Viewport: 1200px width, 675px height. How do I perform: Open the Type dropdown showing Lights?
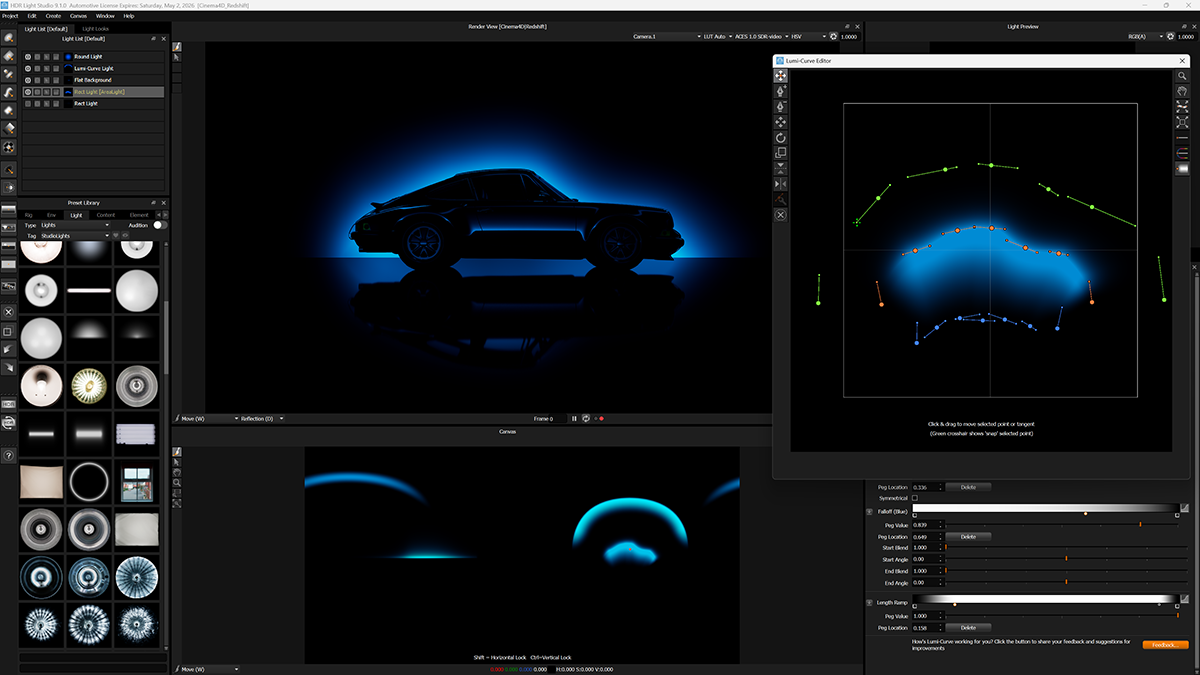click(x=75, y=225)
